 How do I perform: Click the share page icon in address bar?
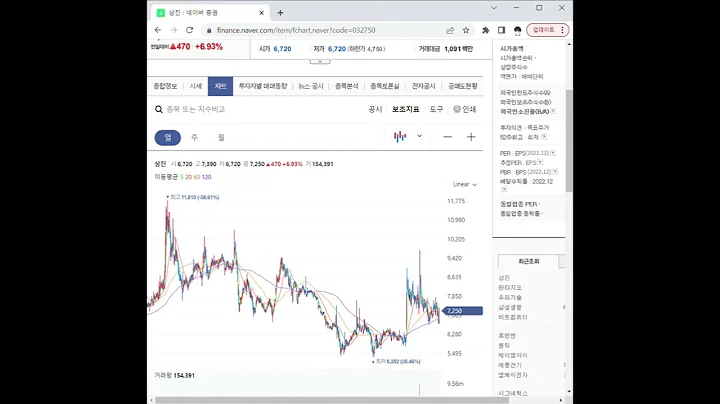click(450, 30)
